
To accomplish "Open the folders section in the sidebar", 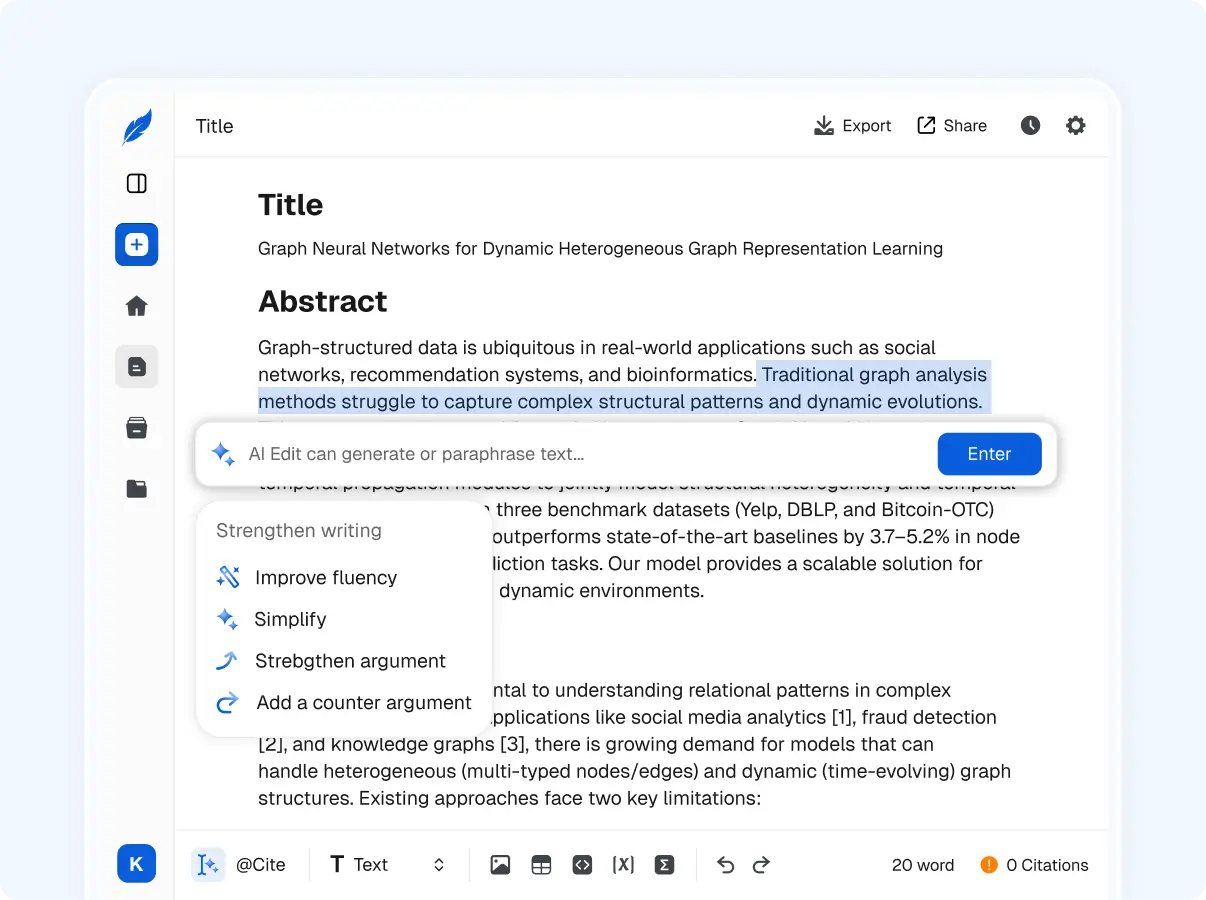I will [137, 488].
